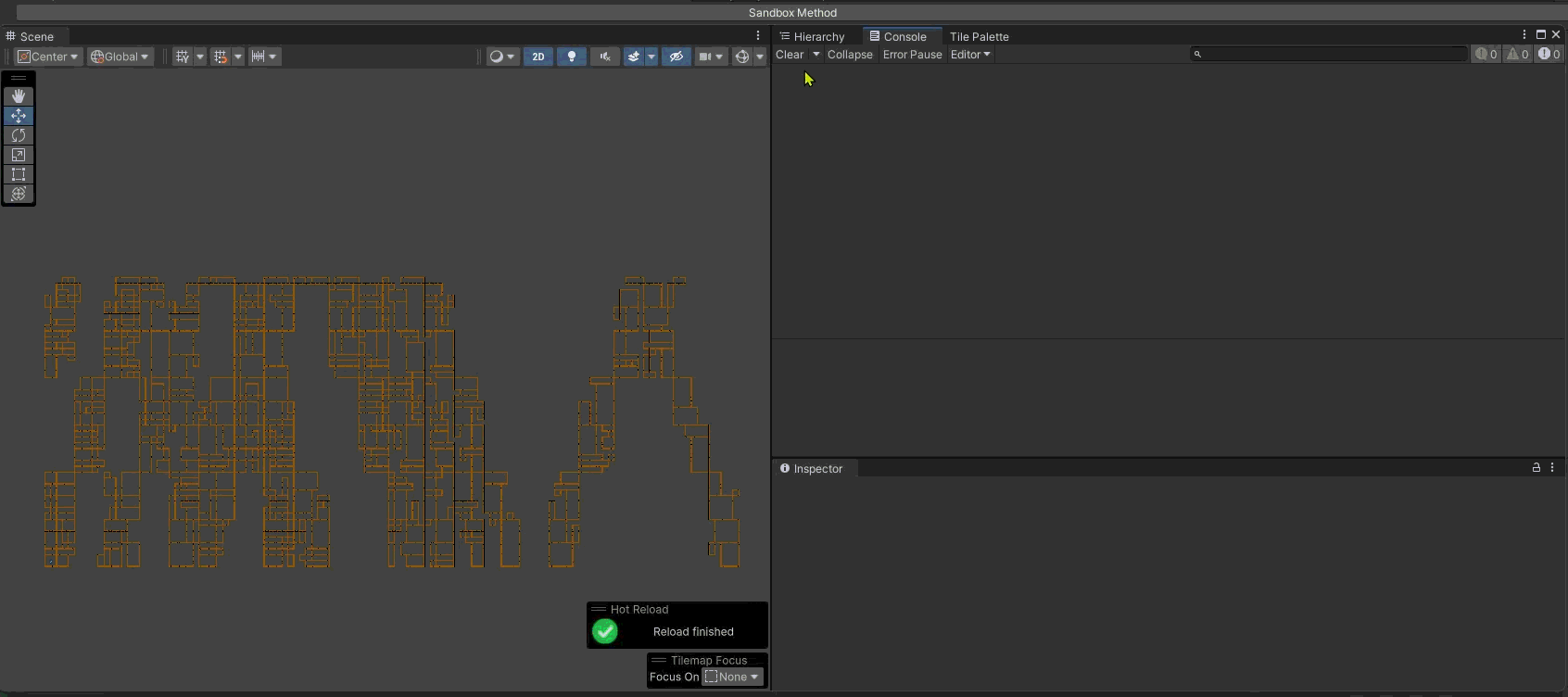
Task: Expand the Tilemap Focus On dropdown
Action: coord(732,677)
